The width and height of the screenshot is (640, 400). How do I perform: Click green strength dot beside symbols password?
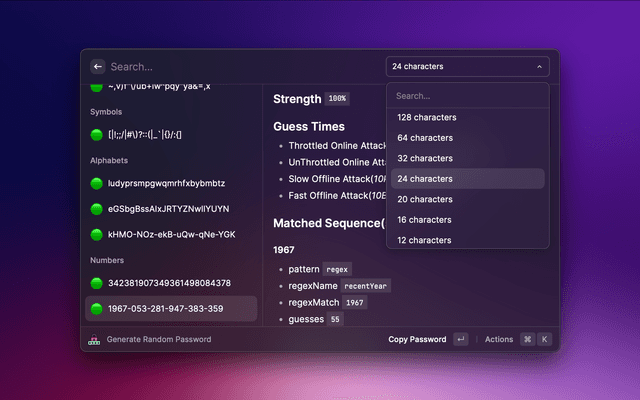coord(97,134)
